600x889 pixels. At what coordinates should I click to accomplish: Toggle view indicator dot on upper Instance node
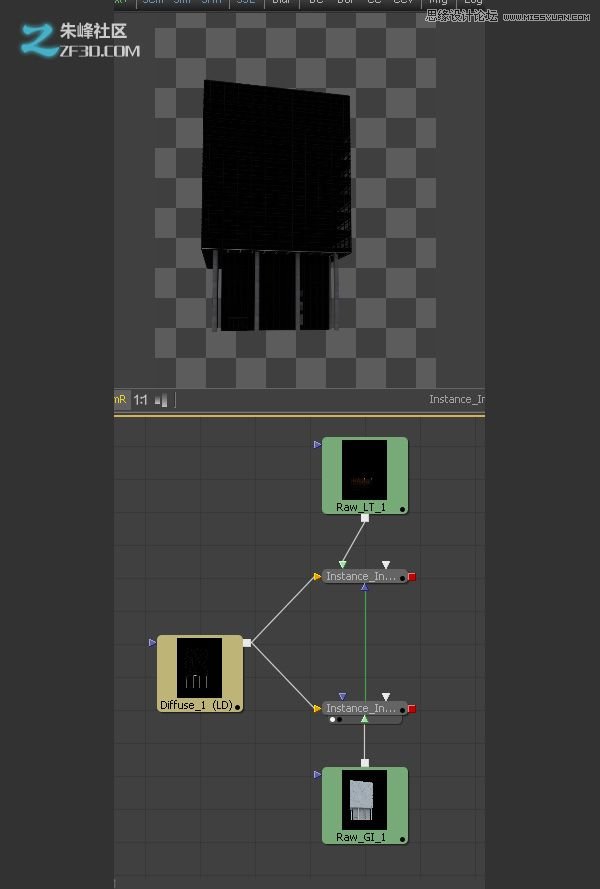tap(402, 578)
